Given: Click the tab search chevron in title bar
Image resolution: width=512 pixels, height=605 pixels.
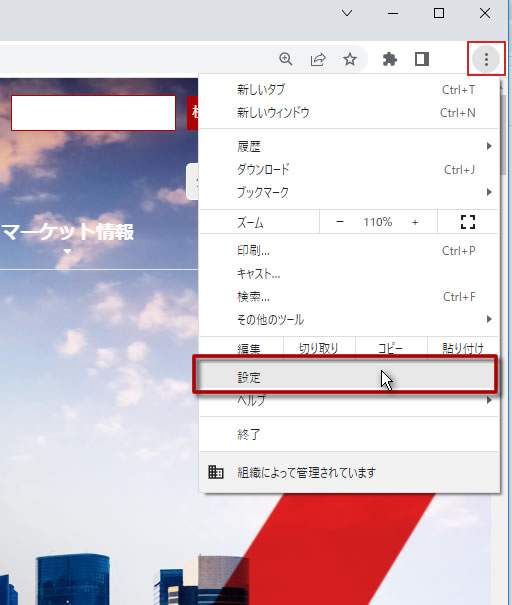Looking at the screenshot, I should coord(347,13).
